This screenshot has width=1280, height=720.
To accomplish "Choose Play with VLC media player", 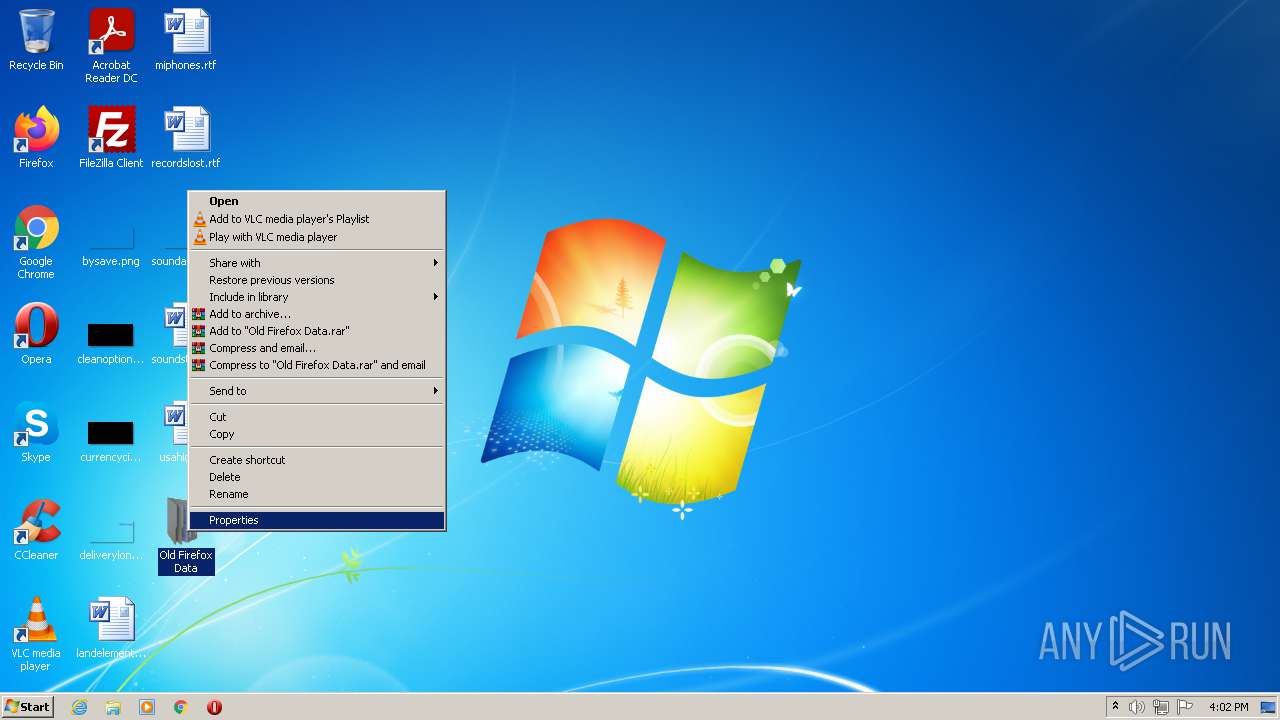I will tap(317, 237).
